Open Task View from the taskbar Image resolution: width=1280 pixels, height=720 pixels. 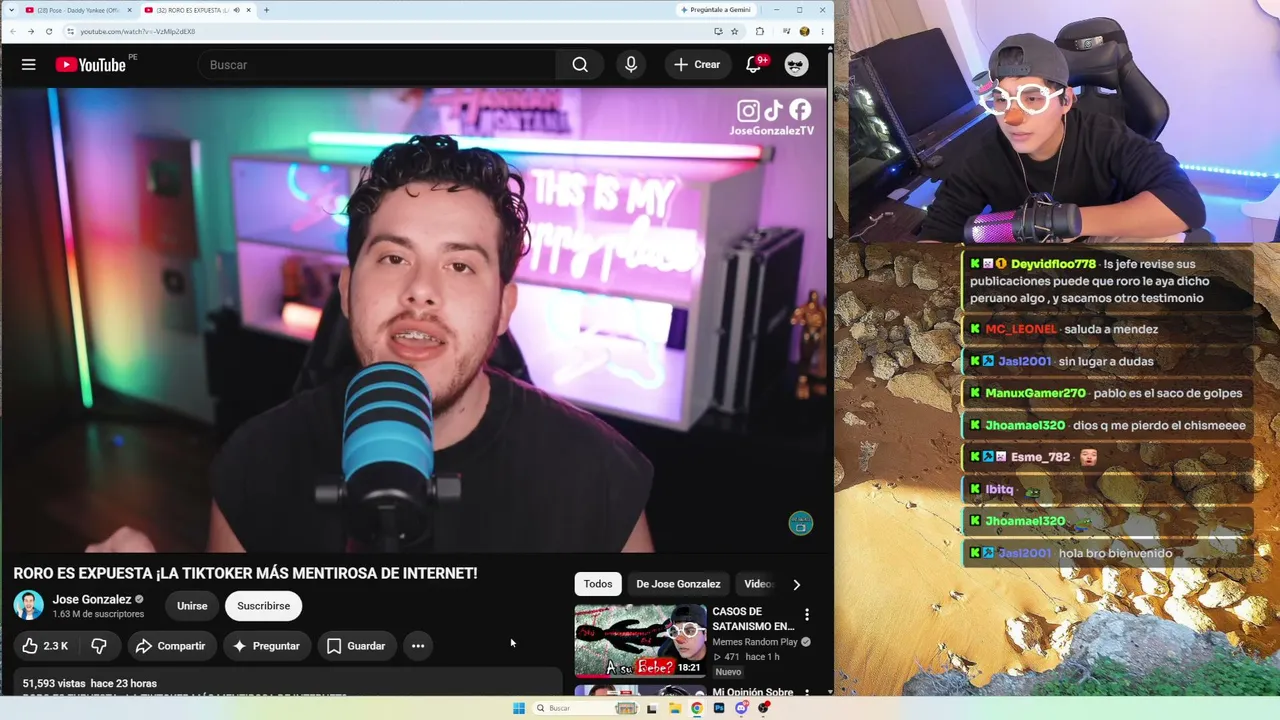click(x=651, y=708)
